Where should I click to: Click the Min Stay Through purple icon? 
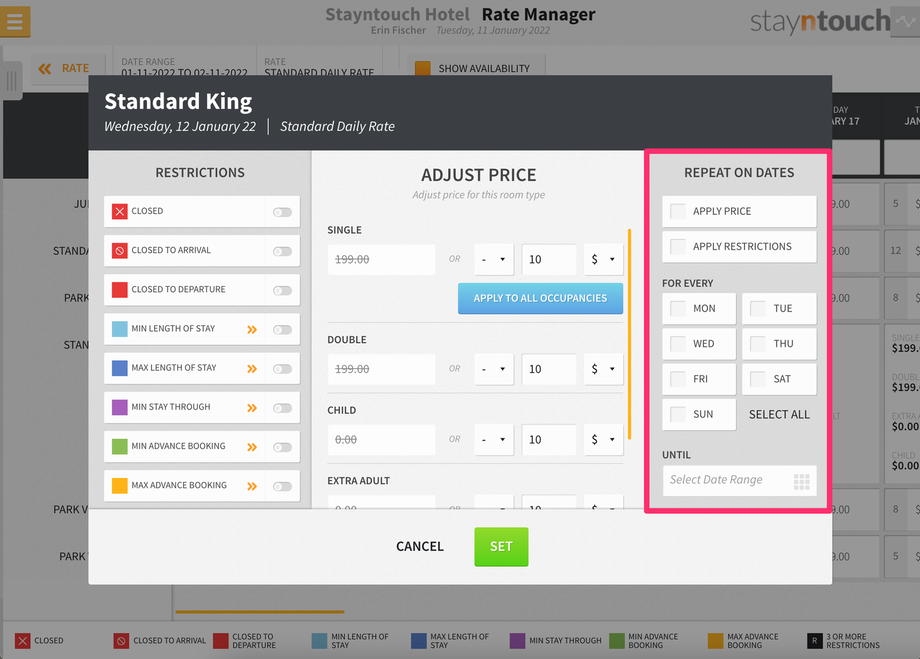pos(120,407)
